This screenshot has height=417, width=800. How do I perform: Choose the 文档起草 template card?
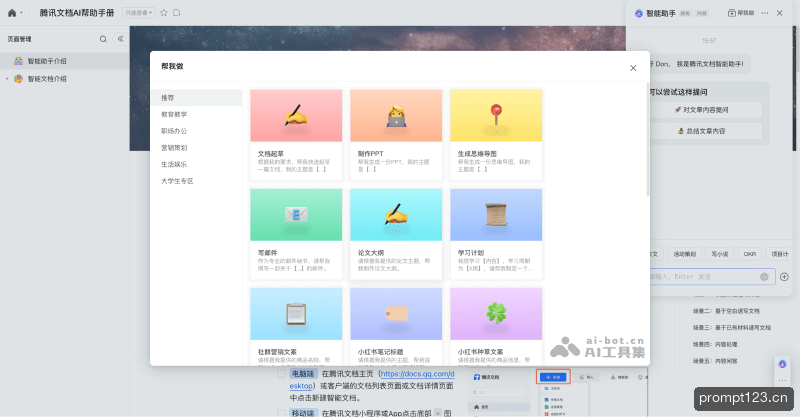[296, 135]
